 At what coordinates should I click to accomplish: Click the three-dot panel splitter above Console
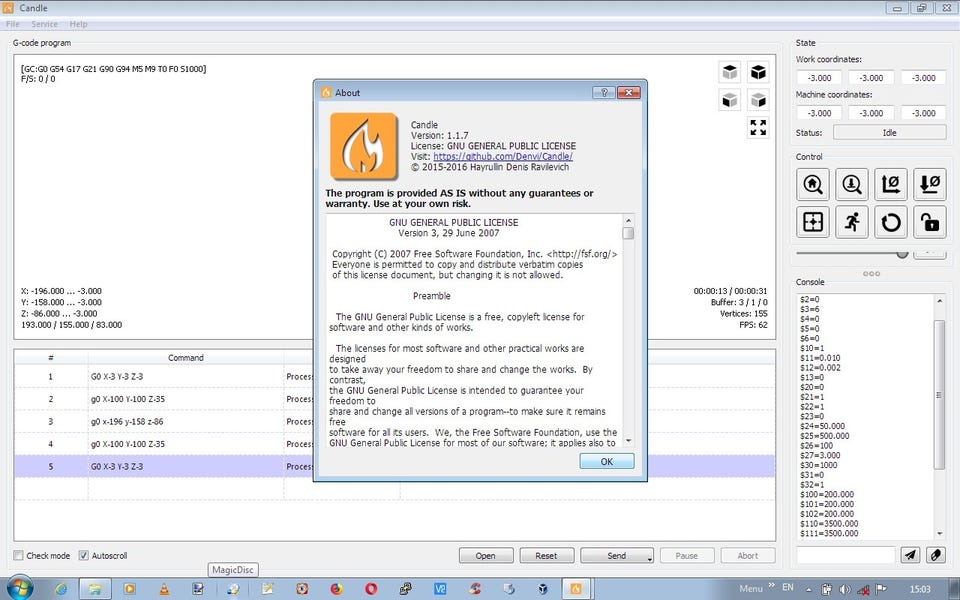click(x=871, y=274)
